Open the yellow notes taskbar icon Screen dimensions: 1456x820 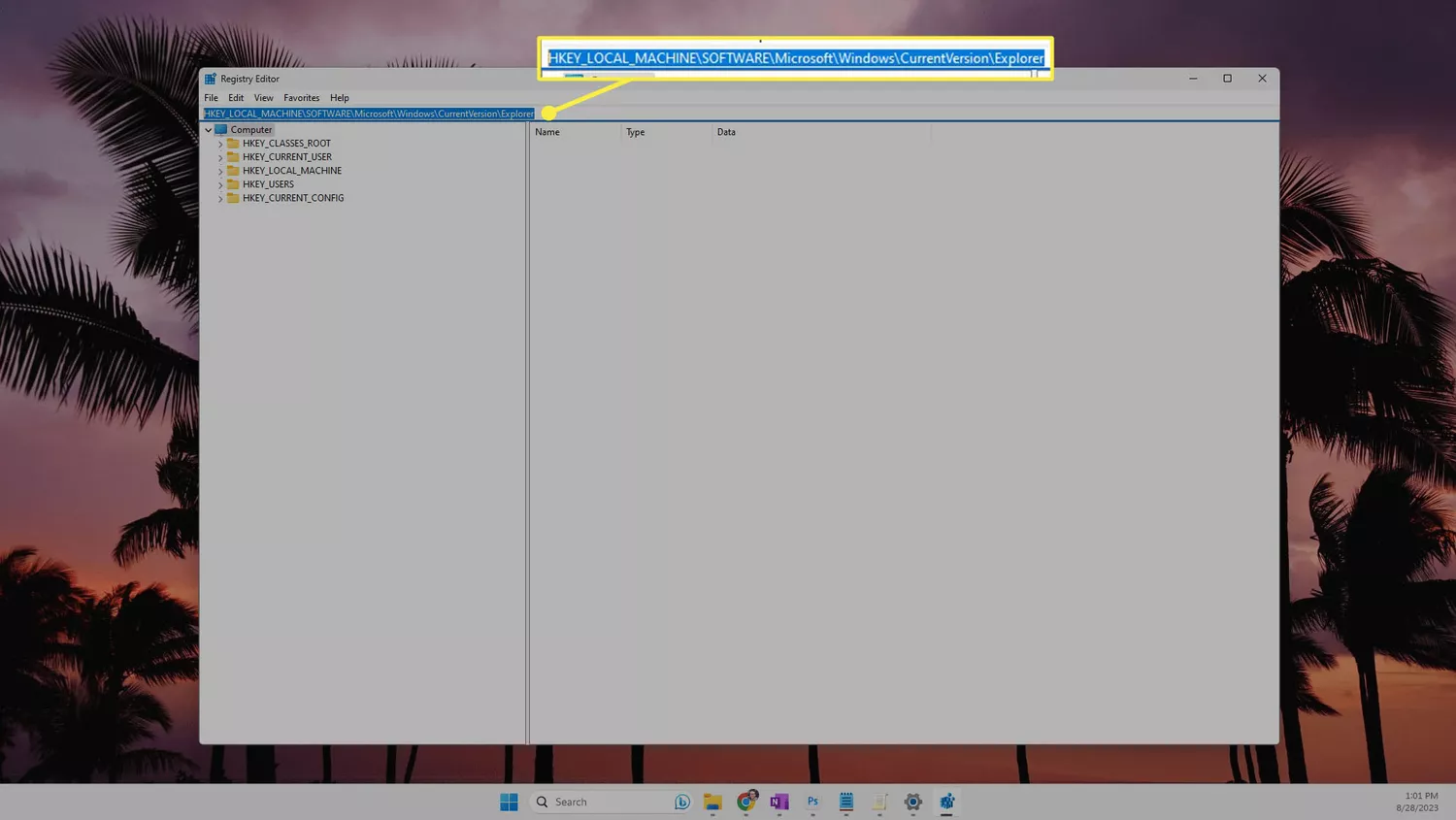click(879, 802)
